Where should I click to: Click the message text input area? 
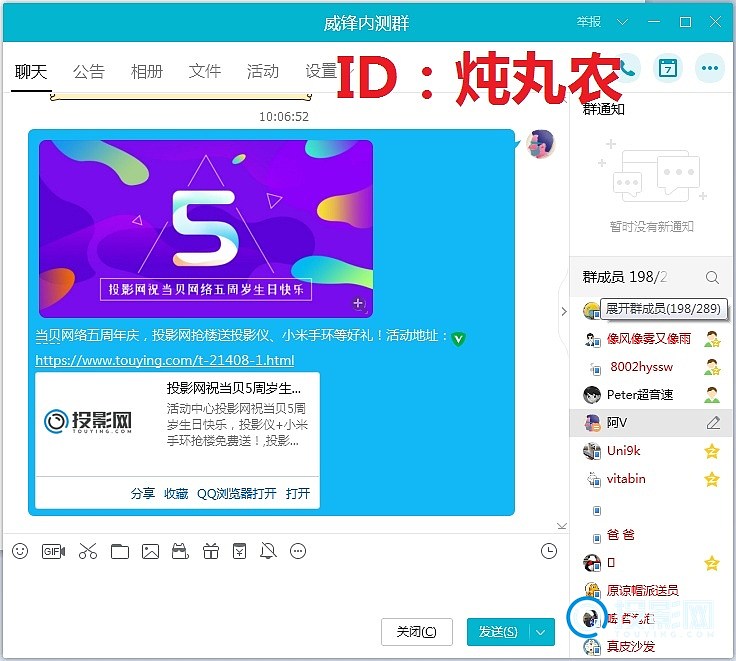click(284, 589)
